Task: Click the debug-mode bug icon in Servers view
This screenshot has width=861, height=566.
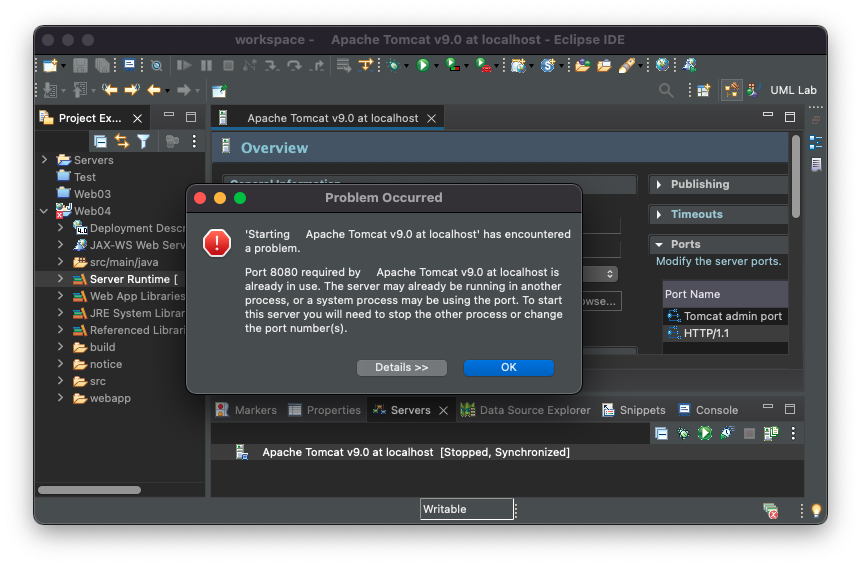Action: click(x=683, y=434)
